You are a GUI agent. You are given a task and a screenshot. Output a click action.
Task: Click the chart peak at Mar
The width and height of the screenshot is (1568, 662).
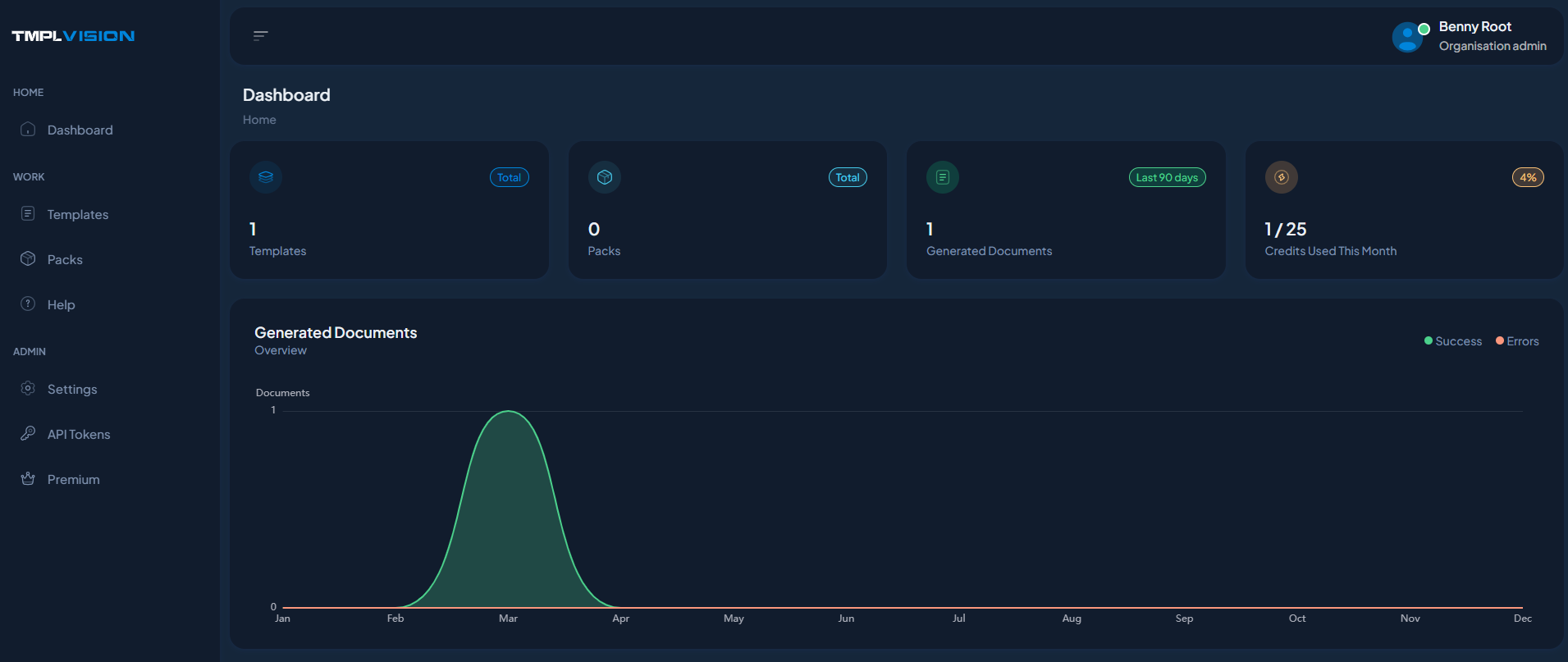click(509, 412)
